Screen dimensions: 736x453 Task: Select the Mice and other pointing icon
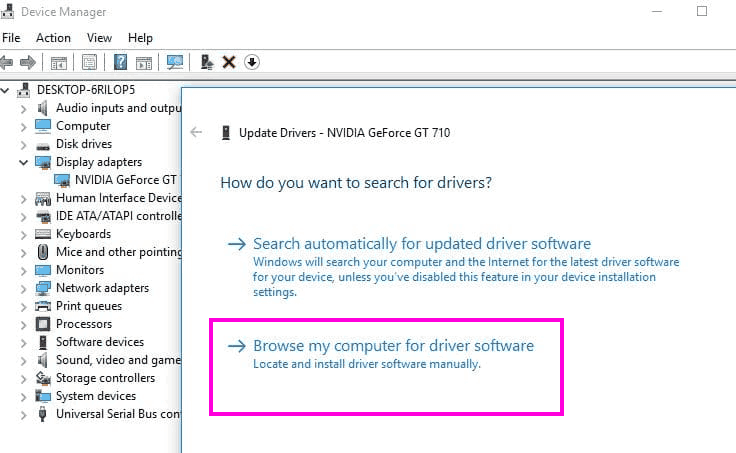point(43,252)
